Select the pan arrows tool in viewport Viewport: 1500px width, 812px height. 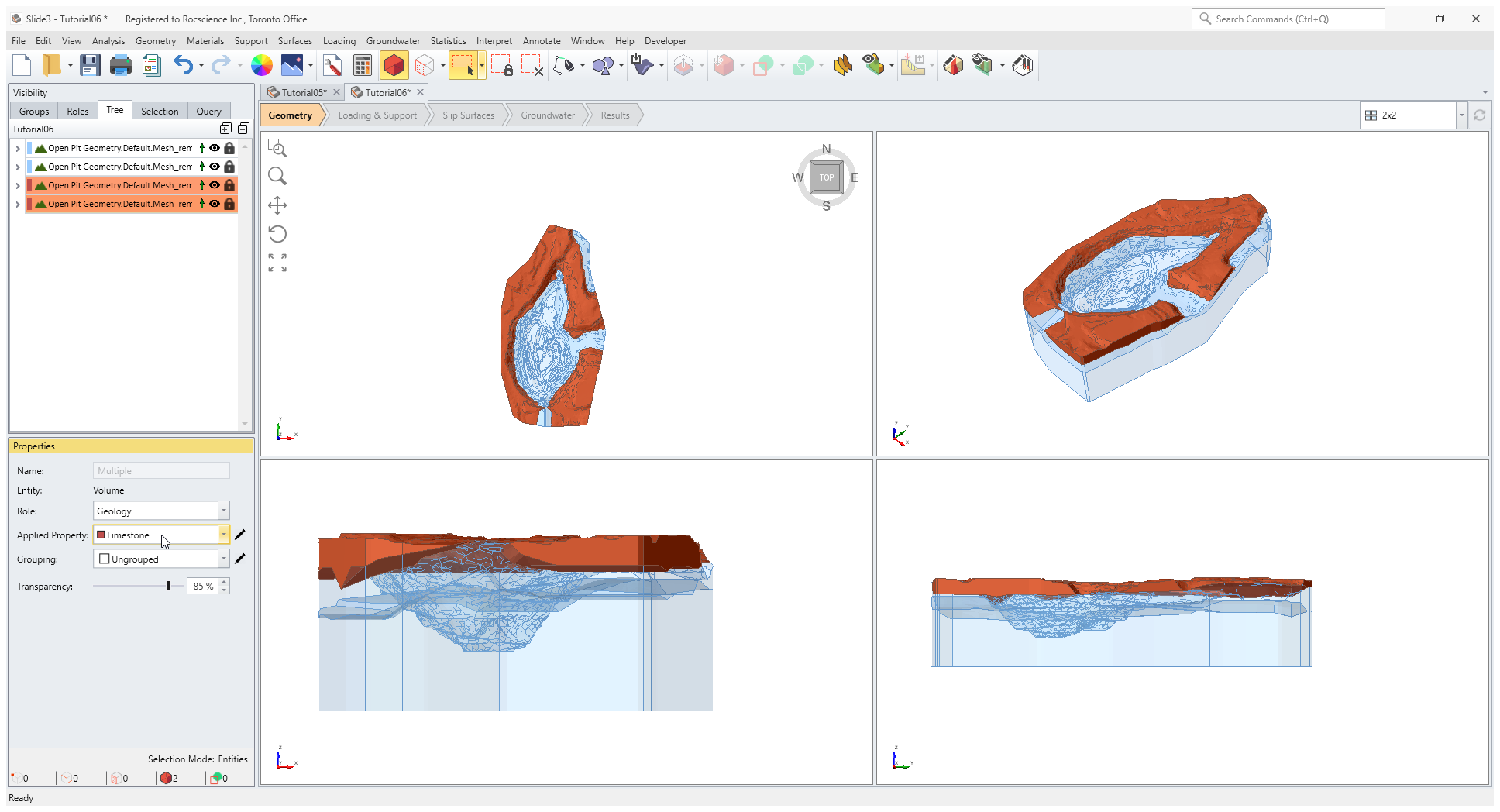coord(277,205)
